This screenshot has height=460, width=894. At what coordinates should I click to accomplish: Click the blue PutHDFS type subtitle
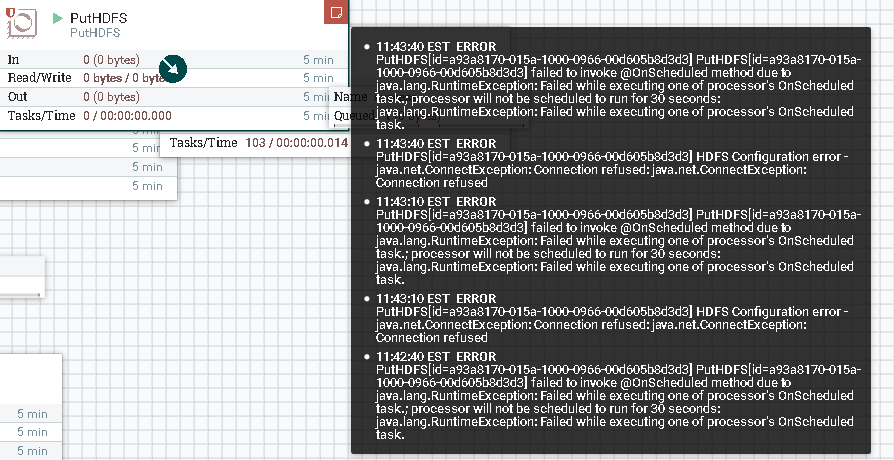tap(95, 33)
